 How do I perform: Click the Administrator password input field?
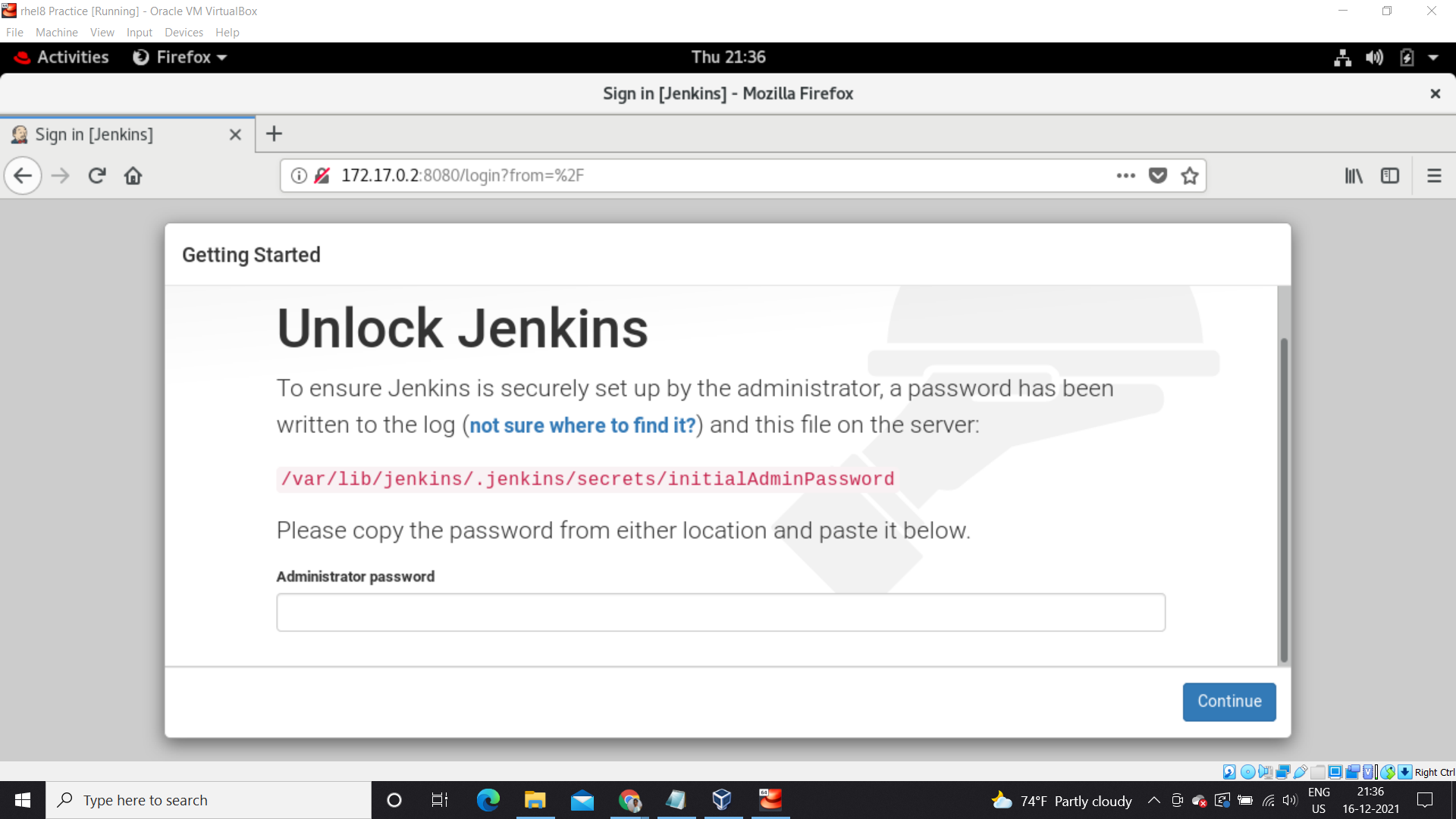coord(720,612)
